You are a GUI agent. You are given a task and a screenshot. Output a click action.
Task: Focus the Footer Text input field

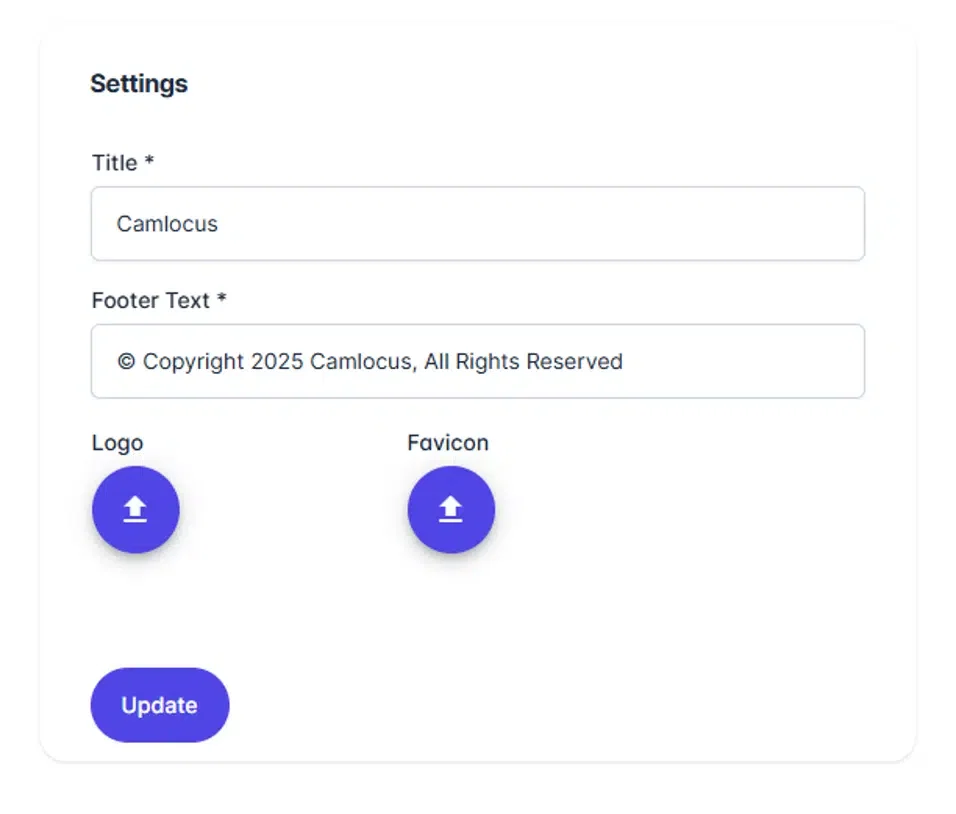[477, 361]
